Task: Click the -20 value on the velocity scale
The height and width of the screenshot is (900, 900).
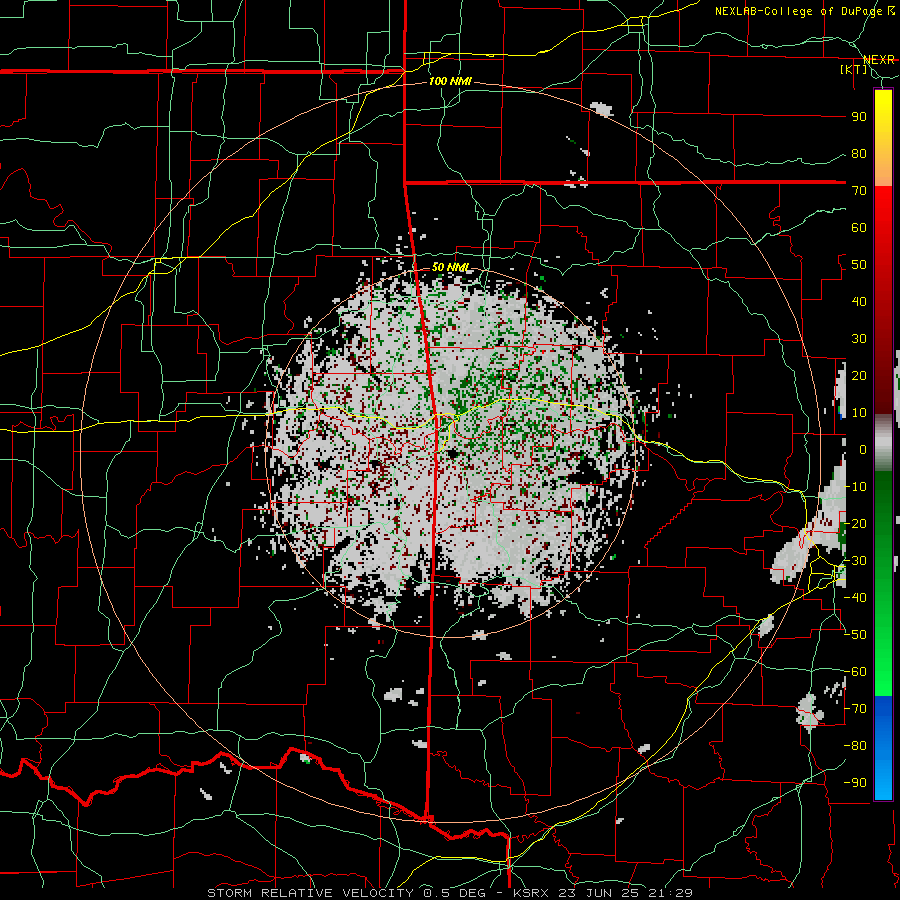Action: pyautogui.click(x=855, y=523)
